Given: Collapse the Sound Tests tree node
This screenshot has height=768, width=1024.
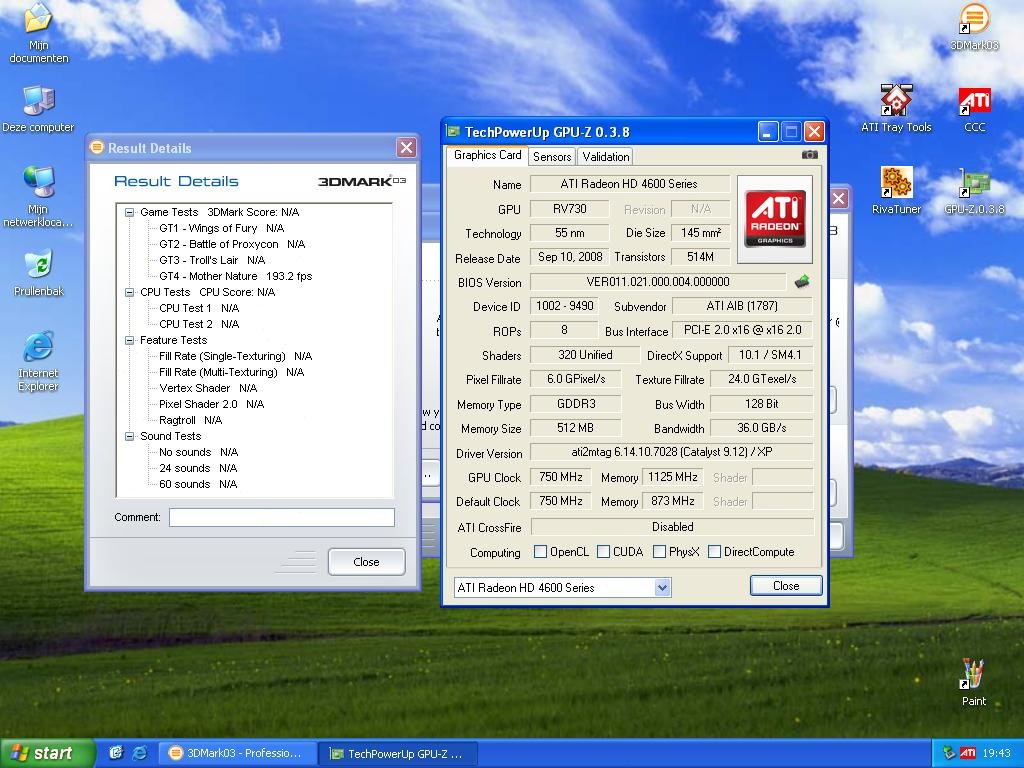Looking at the screenshot, I should point(130,436).
